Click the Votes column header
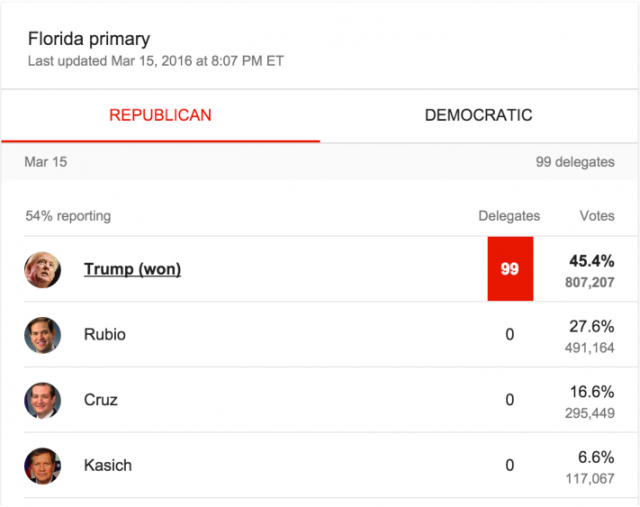 tap(597, 215)
